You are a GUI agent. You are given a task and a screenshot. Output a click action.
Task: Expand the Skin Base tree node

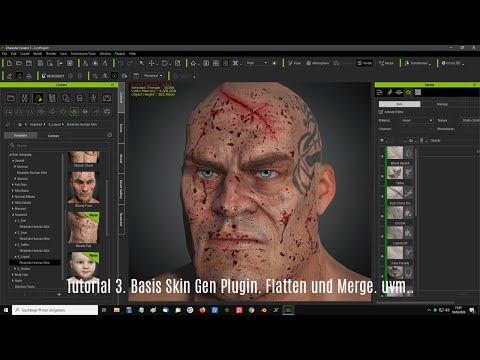(13, 191)
